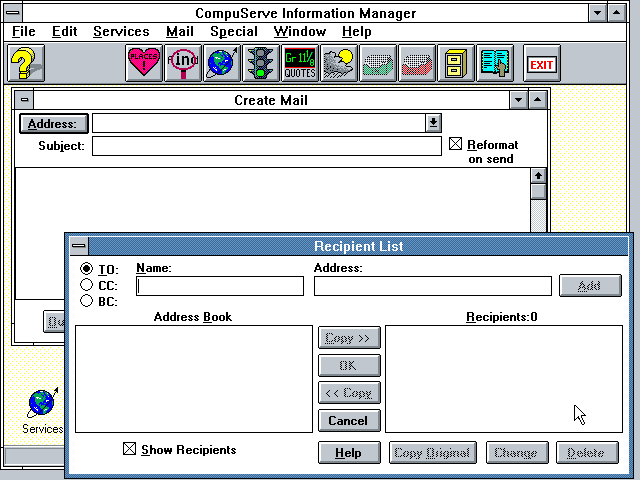Minimize the Create Mail window

click(518, 100)
